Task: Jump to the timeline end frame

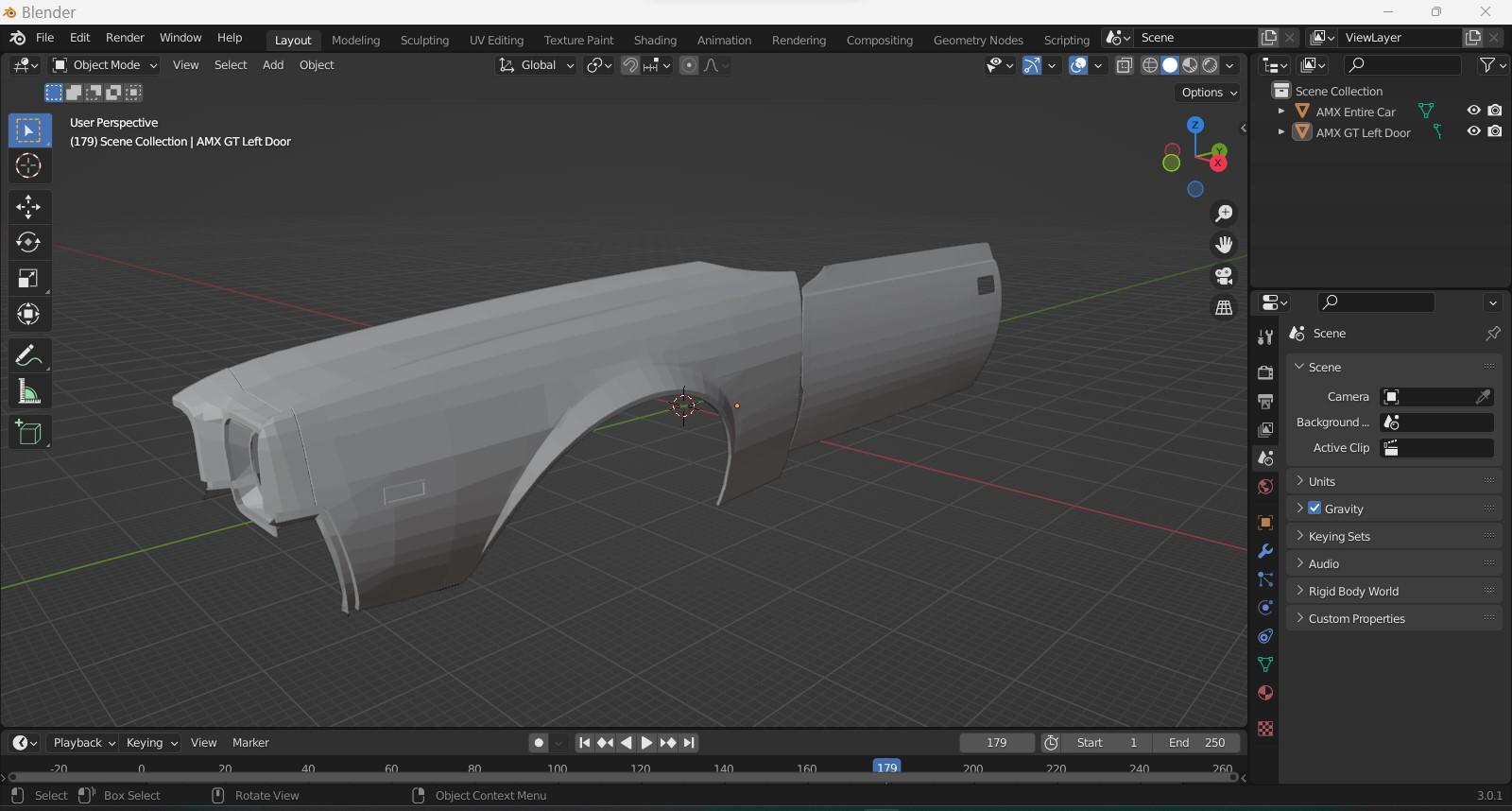Action: pyautogui.click(x=689, y=743)
